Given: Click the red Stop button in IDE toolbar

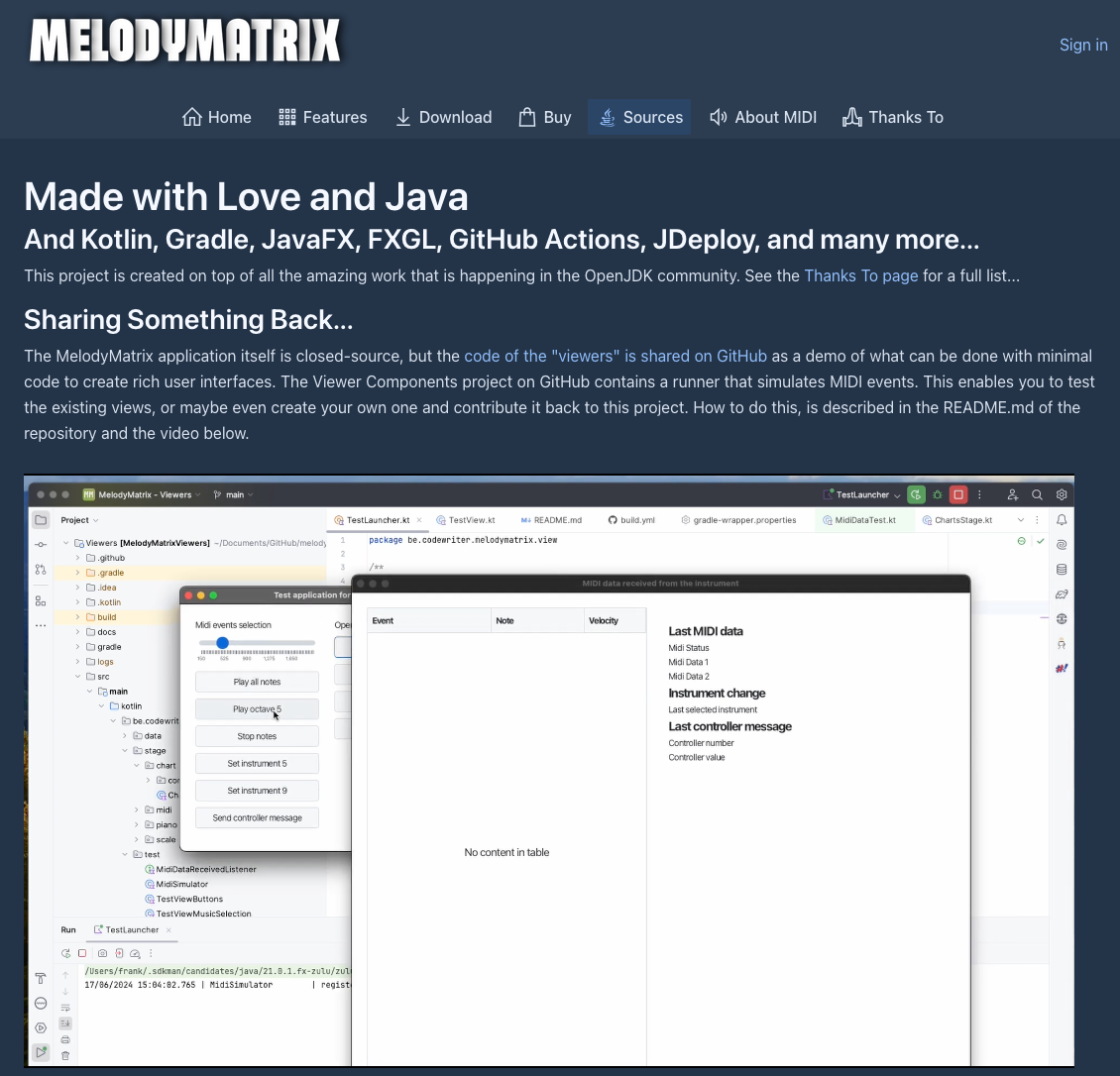Looking at the screenshot, I should tap(958, 494).
